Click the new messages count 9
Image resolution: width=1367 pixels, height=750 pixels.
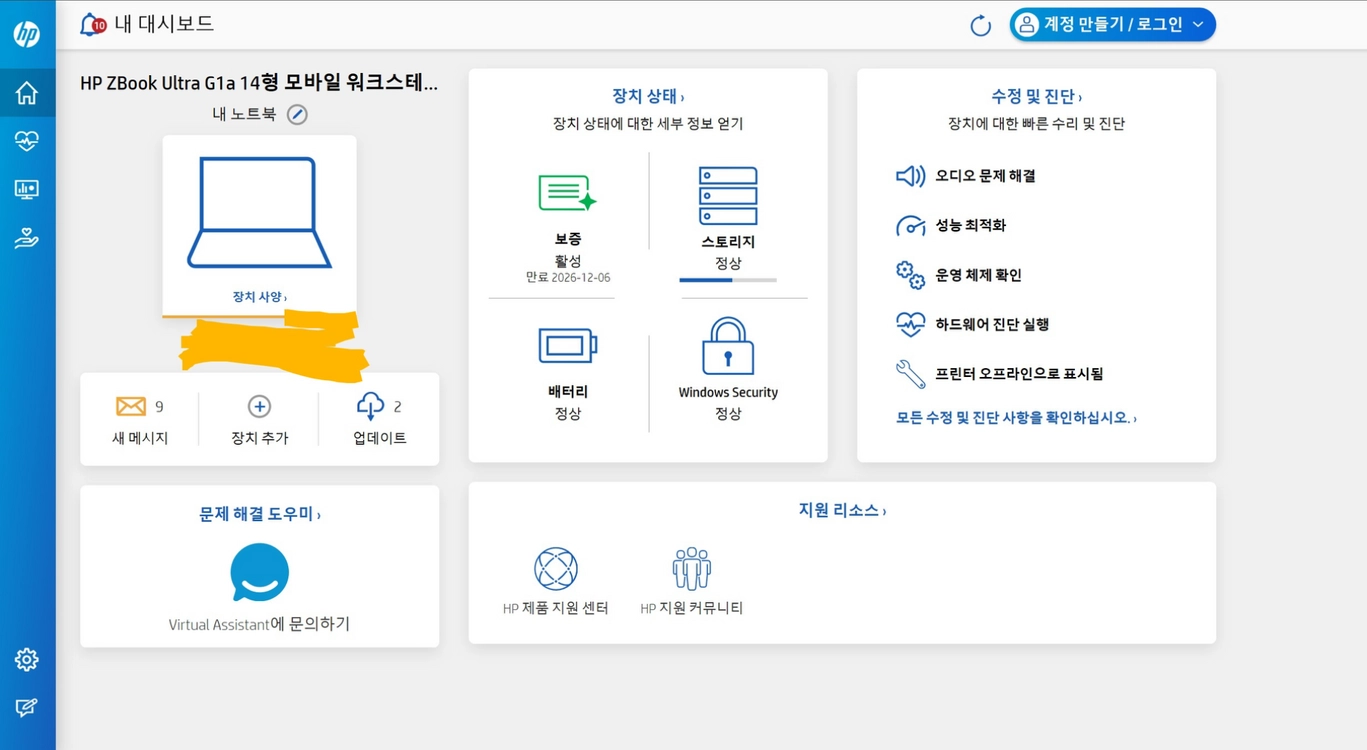159,407
